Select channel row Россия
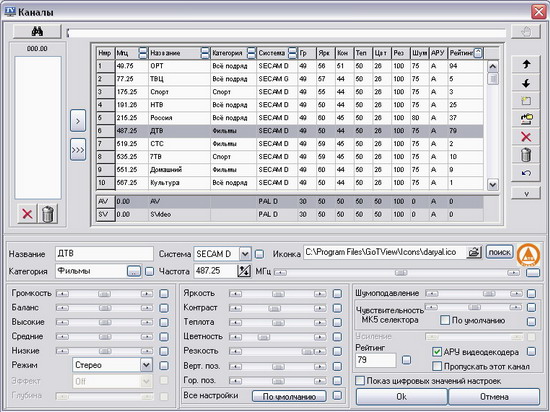This screenshot has height=412, width=550. point(290,118)
